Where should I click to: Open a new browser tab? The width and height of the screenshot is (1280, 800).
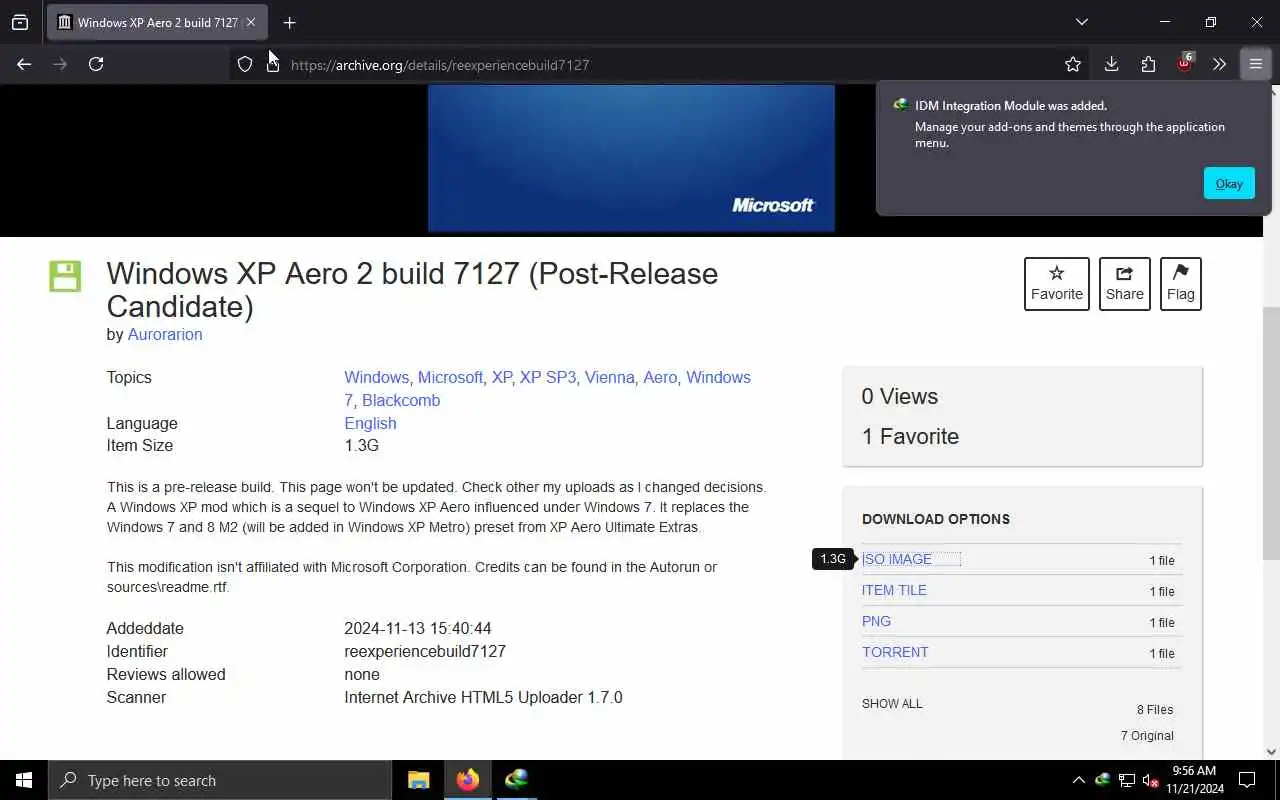point(289,22)
